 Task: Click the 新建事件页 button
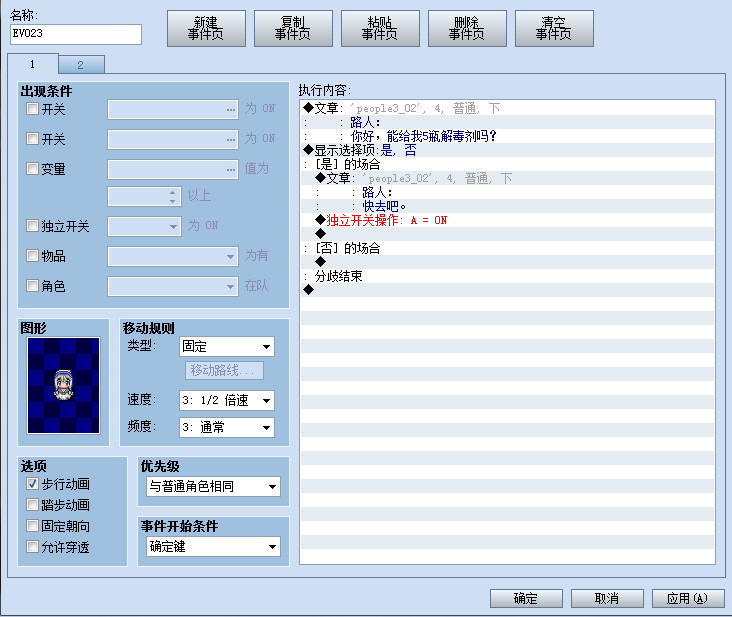click(x=206, y=28)
